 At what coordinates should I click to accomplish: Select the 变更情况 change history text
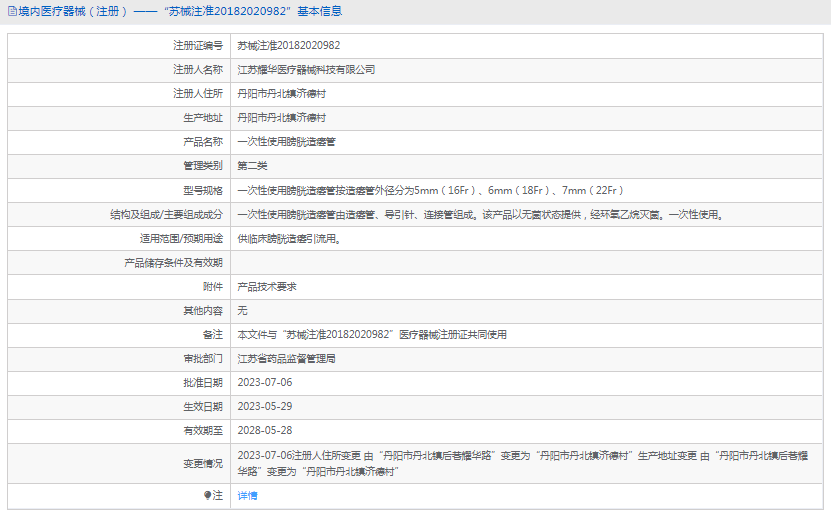pyautogui.click(x=523, y=463)
